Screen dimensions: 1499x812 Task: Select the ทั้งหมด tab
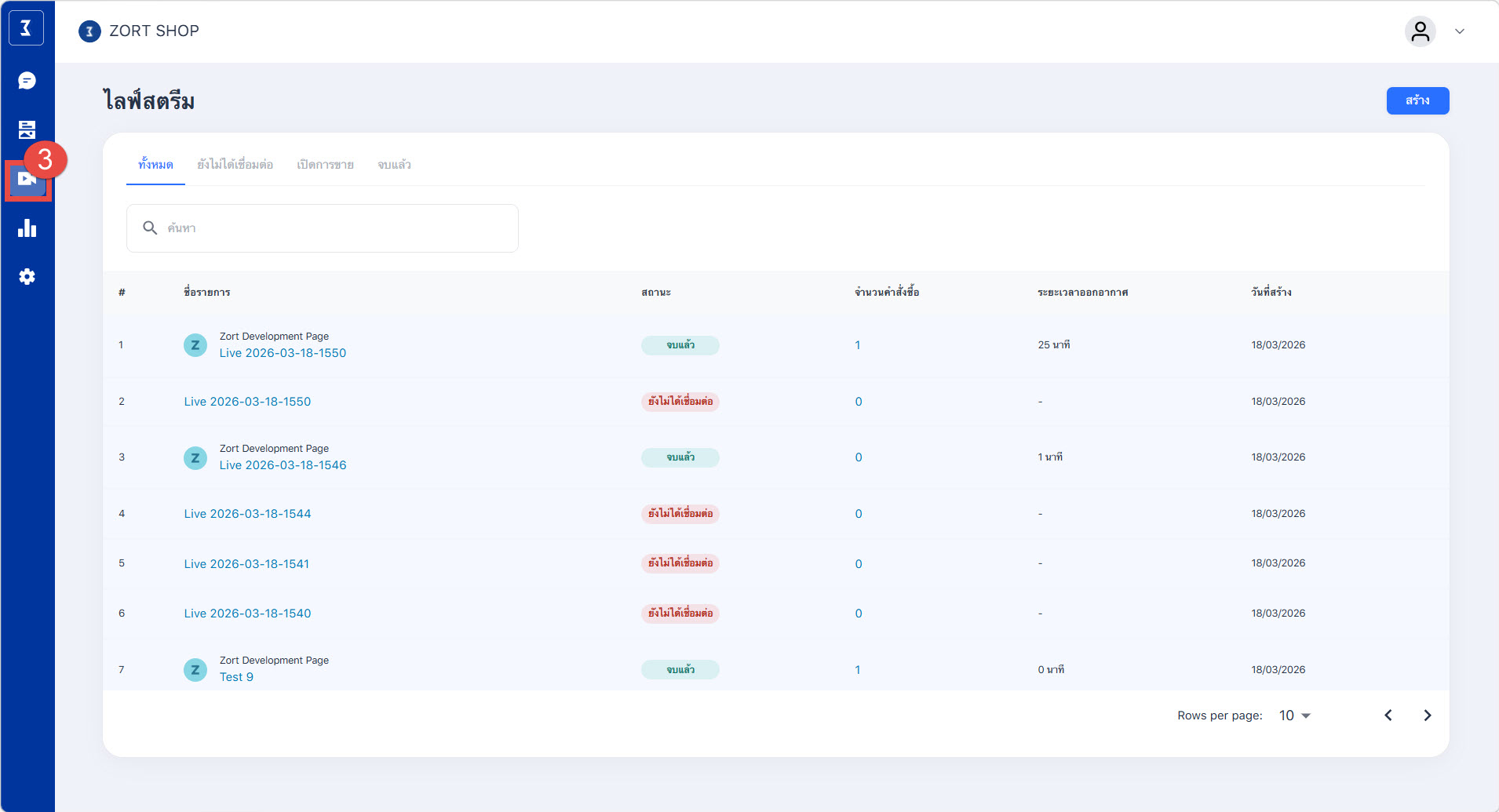(x=155, y=165)
